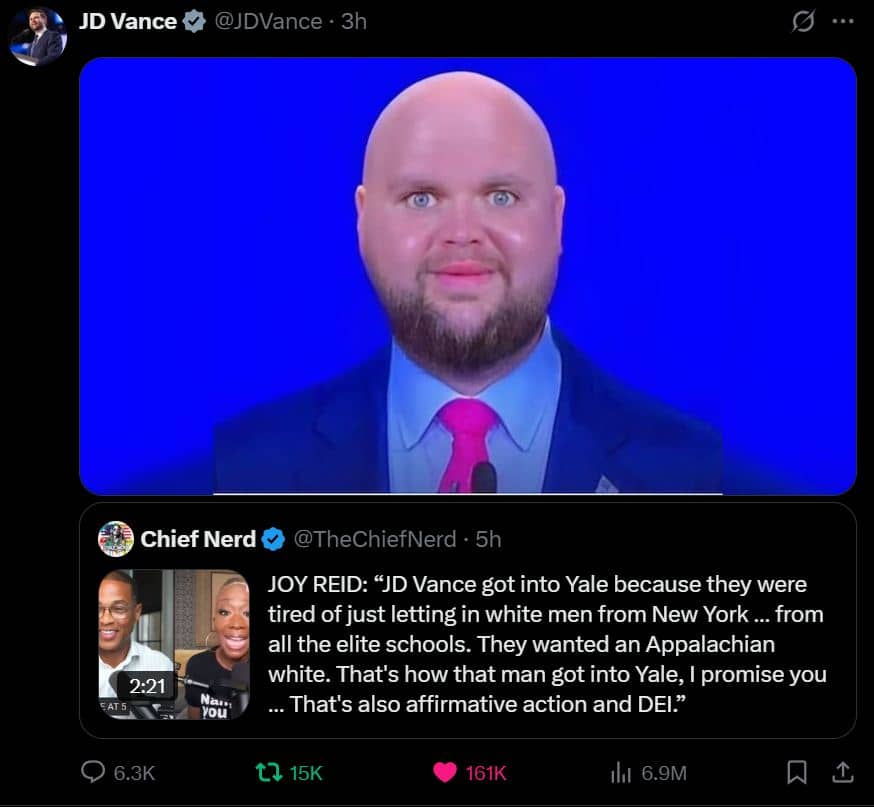This screenshot has height=807, width=874.
Task: Click the 3h post timestamp
Action: pyautogui.click(x=354, y=21)
